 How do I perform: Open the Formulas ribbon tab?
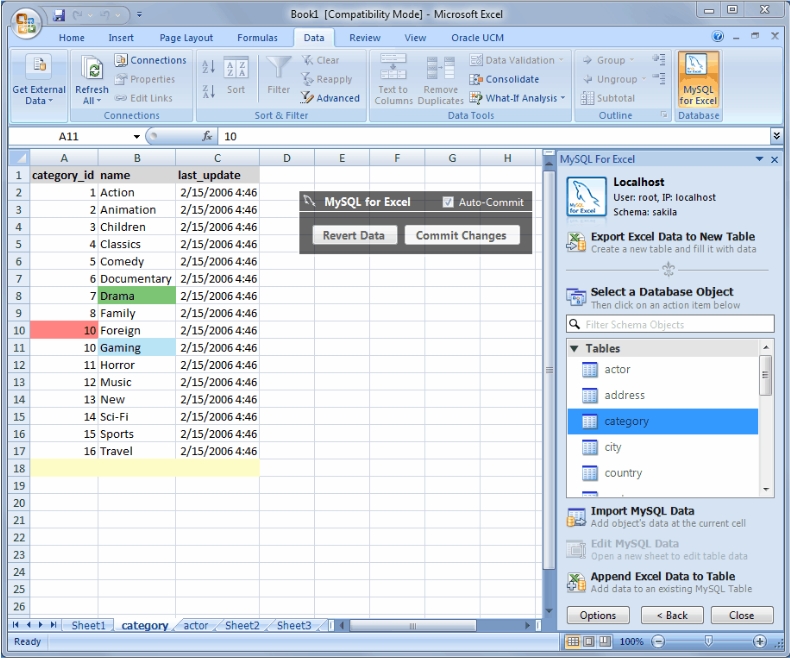click(257, 38)
